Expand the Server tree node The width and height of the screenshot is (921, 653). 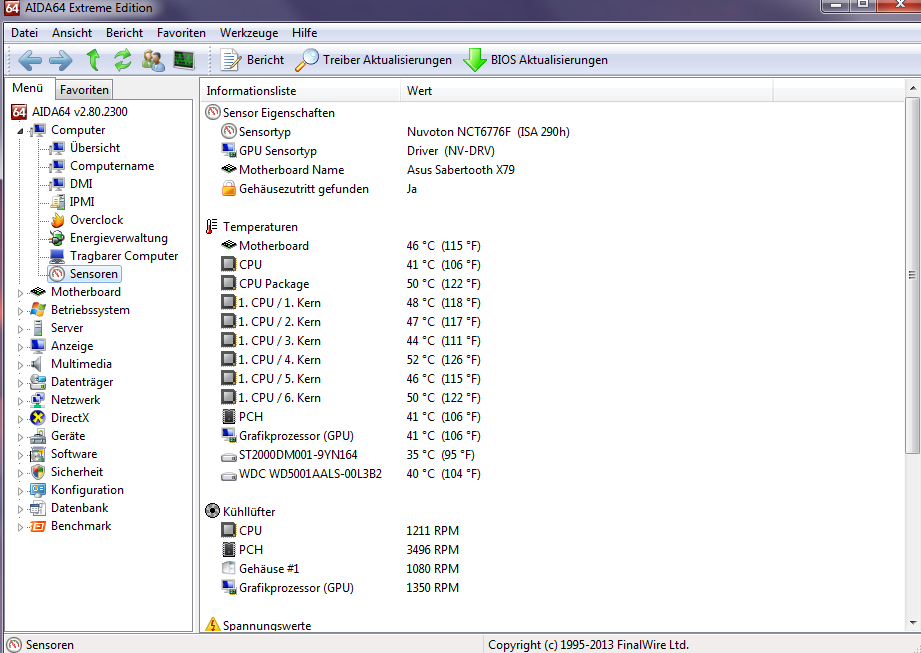click(20, 329)
